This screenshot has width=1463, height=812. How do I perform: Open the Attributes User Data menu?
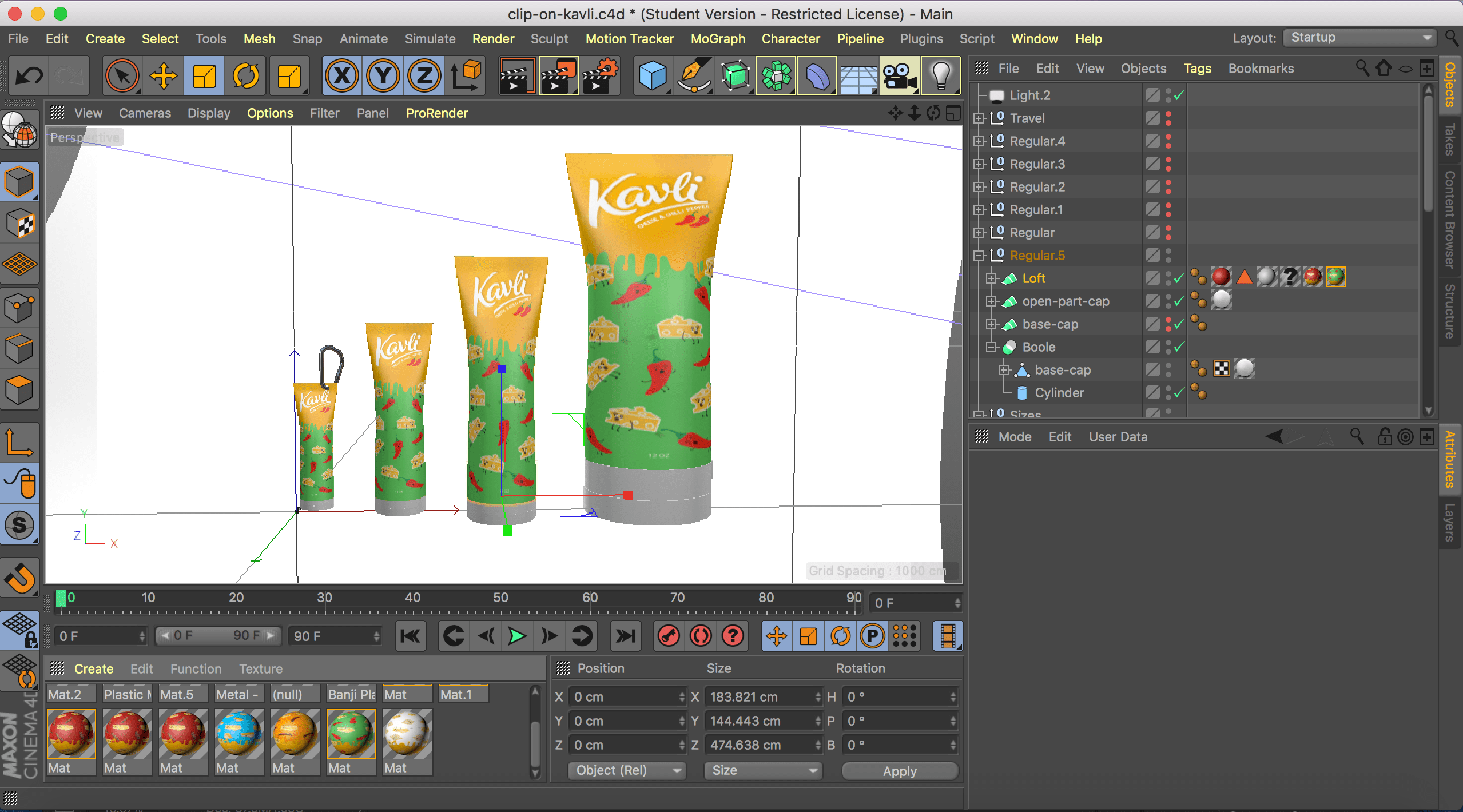[1118, 437]
